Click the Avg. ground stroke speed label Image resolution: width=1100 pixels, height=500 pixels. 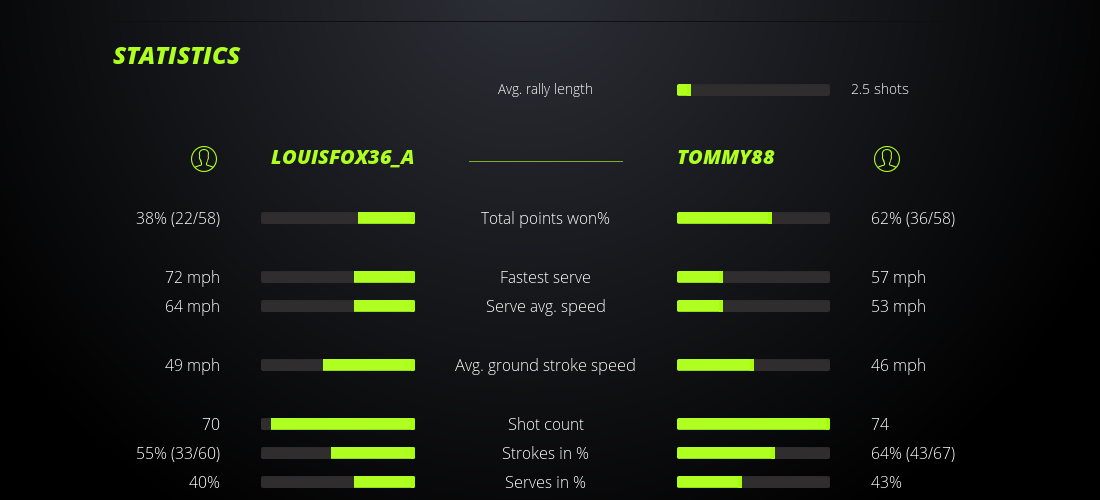coord(545,365)
